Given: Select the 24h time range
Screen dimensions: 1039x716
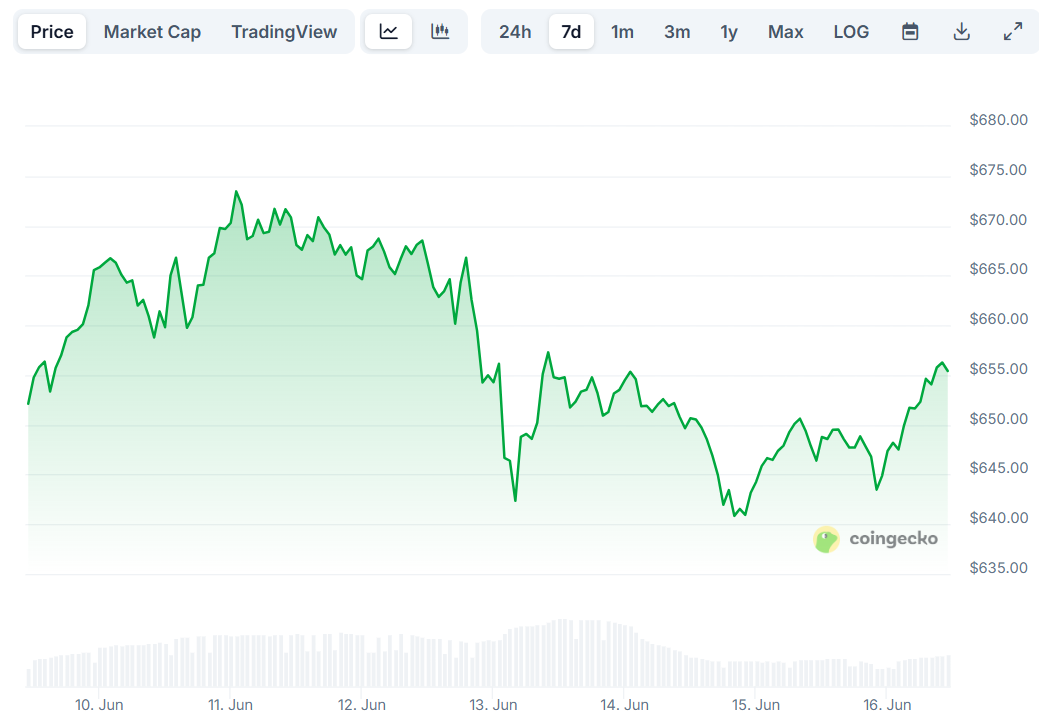Looking at the screenshot, I should click(x=515, y=32).
